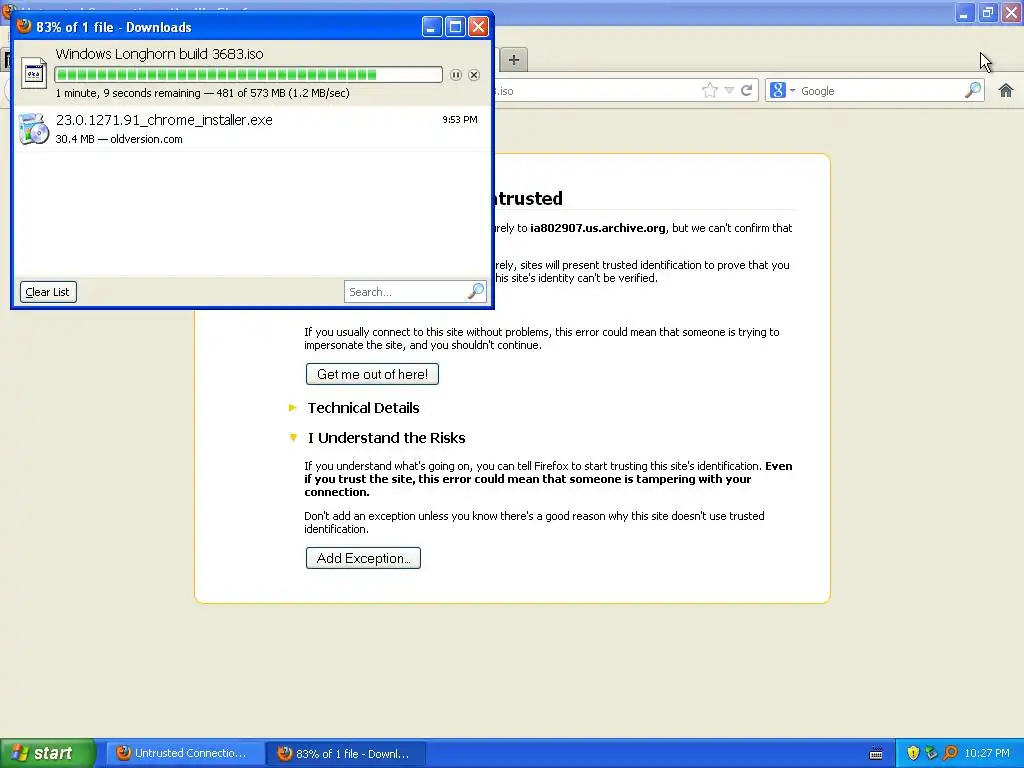Minimize the Downloads window
This screenshot has height=768, width=1024.
tap(432, 27)
